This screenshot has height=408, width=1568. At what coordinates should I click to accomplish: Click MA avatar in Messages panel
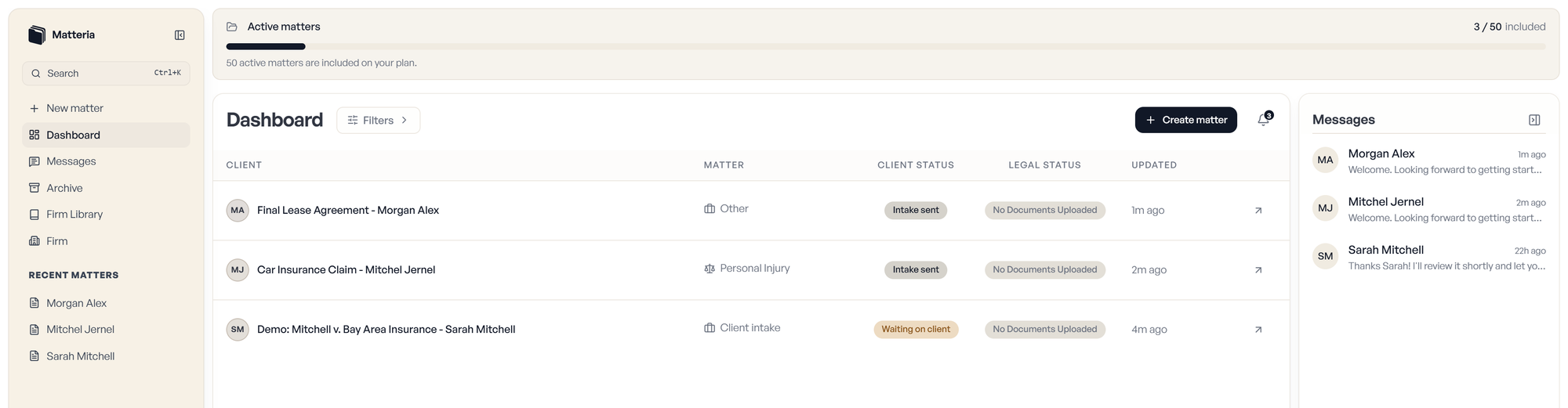tap(1325, 161)
